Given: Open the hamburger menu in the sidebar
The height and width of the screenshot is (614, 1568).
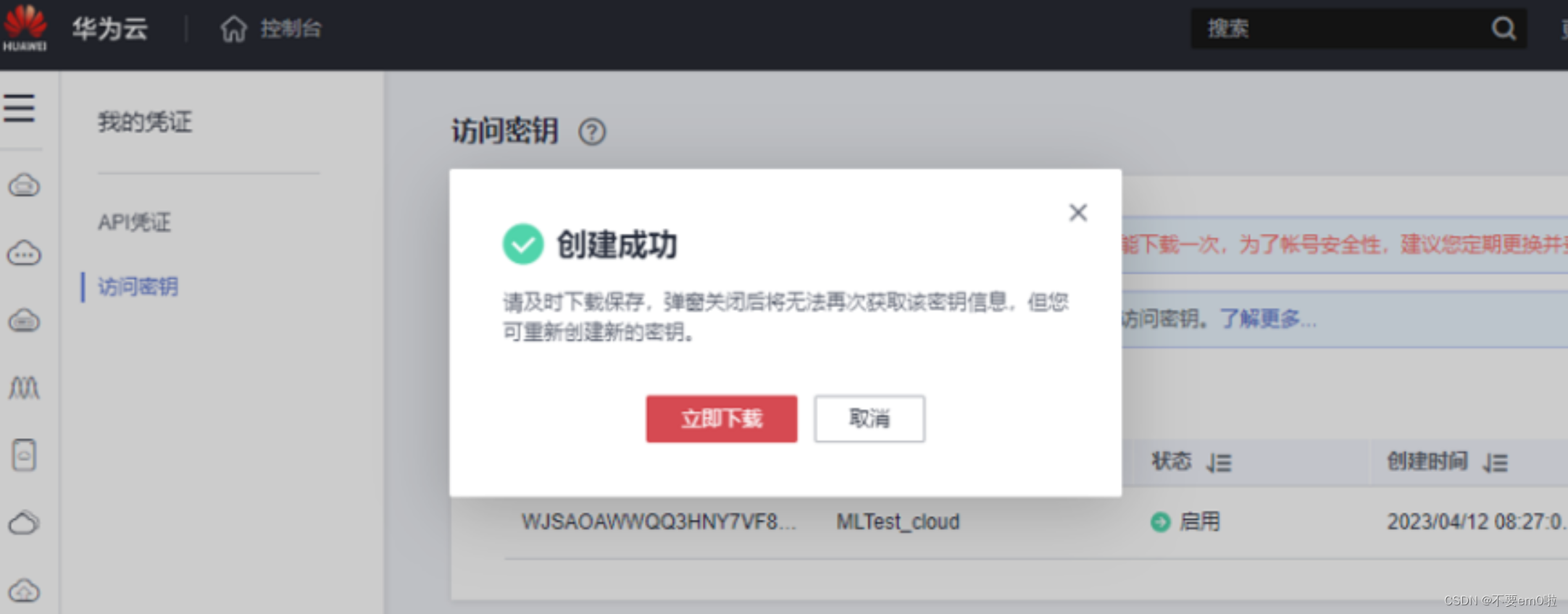Looking at the screenshot, I should tap(20, 108).
